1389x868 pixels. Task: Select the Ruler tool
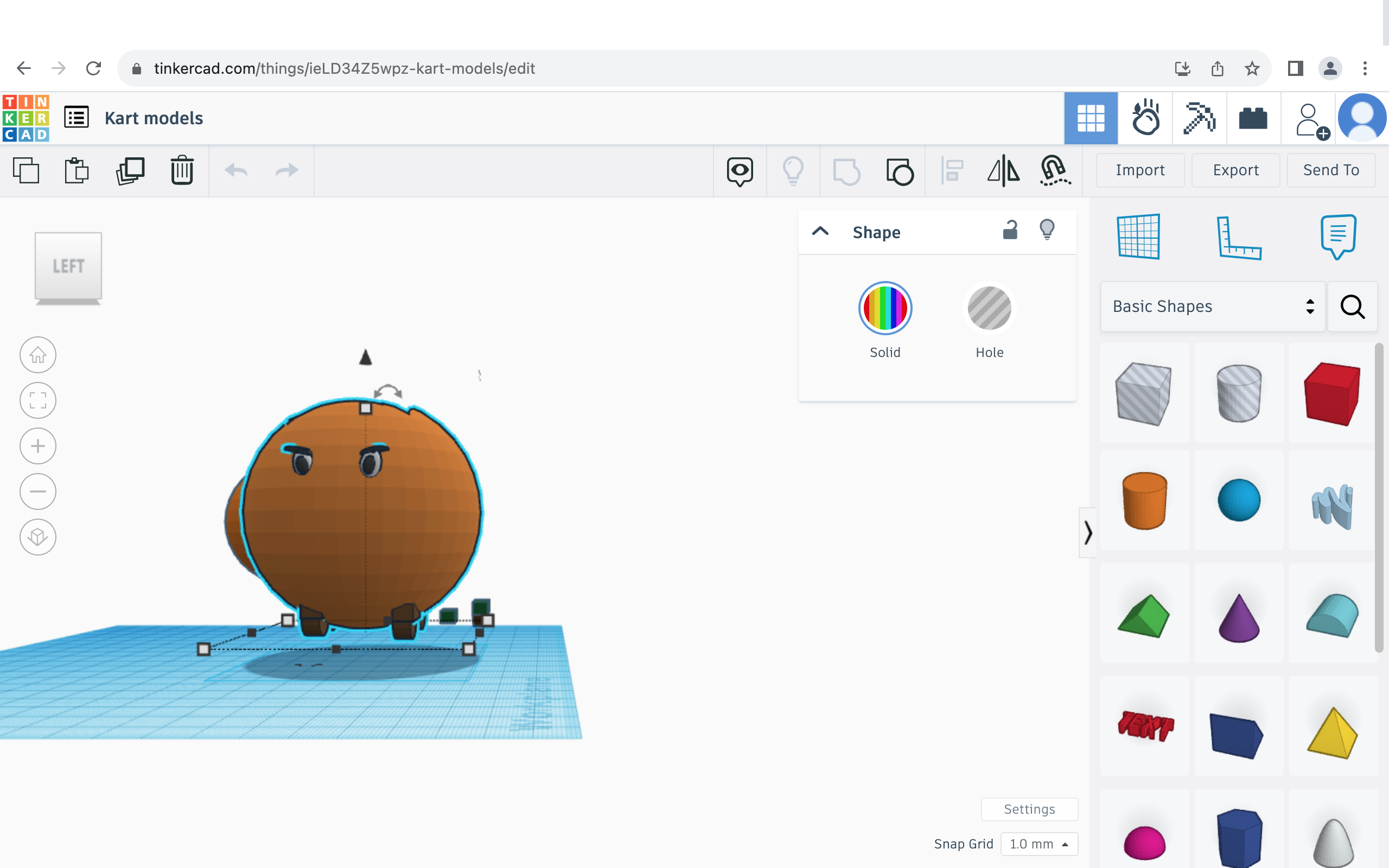[1239, 238]
